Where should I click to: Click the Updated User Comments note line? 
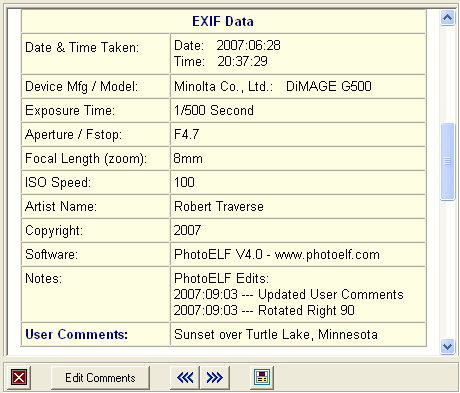pos(289,294)
